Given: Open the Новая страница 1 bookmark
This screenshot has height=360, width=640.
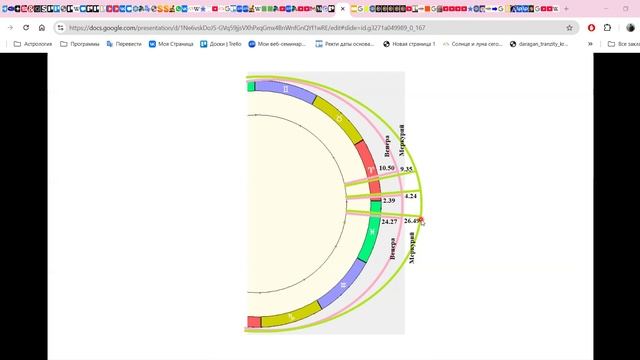Looking at the screenshot, I should point(409,44).
